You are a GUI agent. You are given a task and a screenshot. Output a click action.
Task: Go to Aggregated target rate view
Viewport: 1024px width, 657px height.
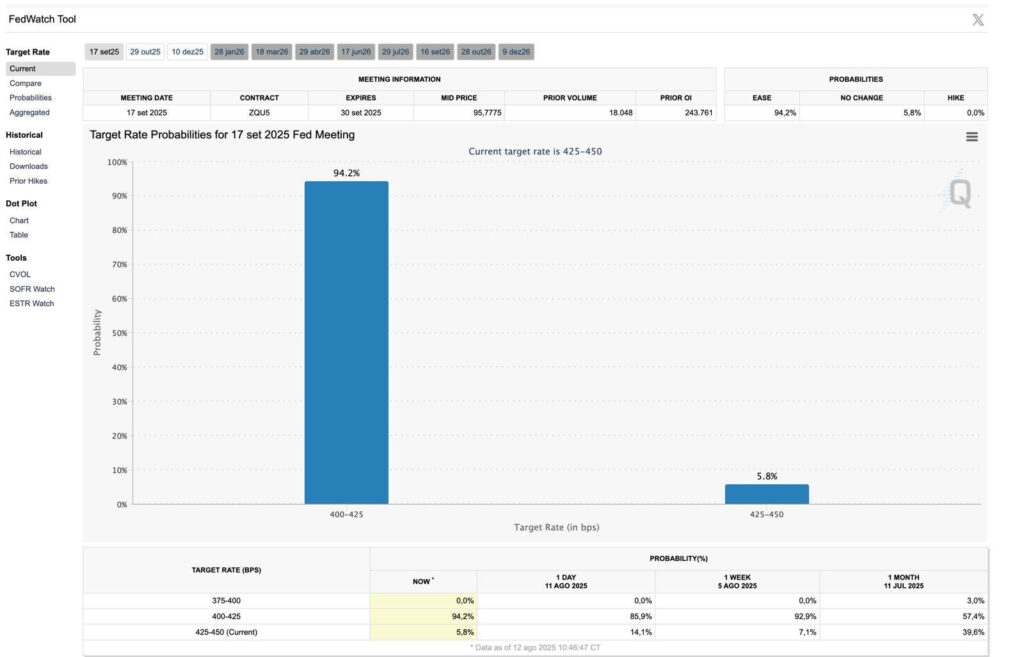click(x=29, y=112)
